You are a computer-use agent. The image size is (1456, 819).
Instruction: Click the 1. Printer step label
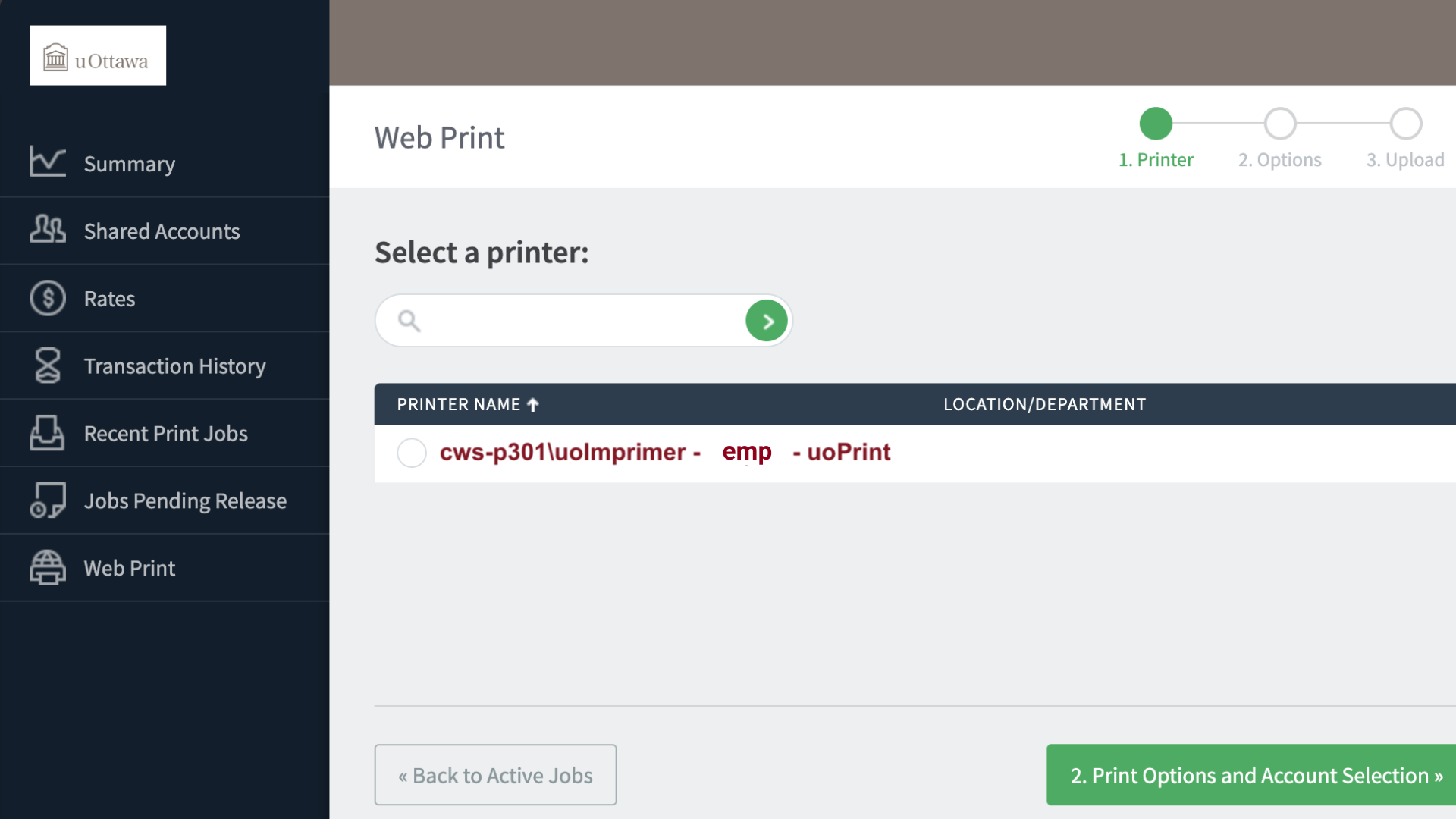(x=1156, y=160)
